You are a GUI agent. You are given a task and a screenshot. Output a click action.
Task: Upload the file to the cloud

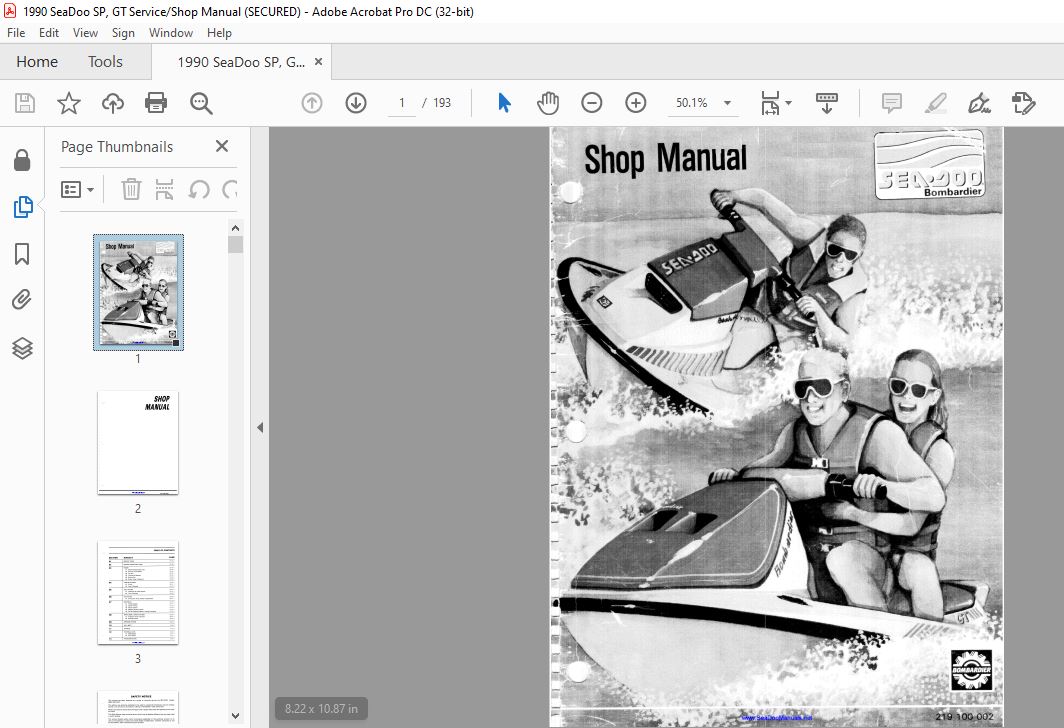point(113,103)
